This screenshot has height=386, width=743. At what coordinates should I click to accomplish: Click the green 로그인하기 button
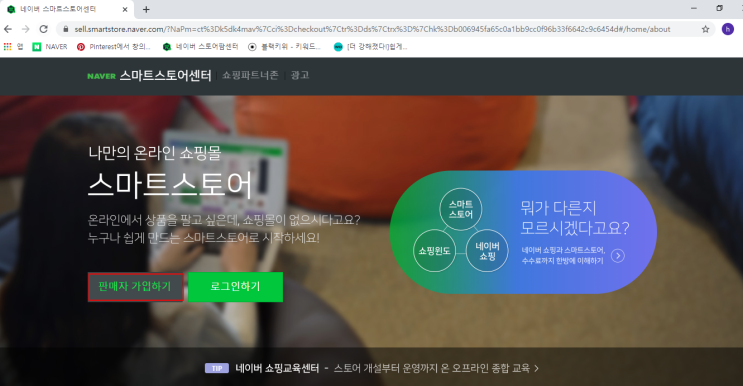(236, 287)
